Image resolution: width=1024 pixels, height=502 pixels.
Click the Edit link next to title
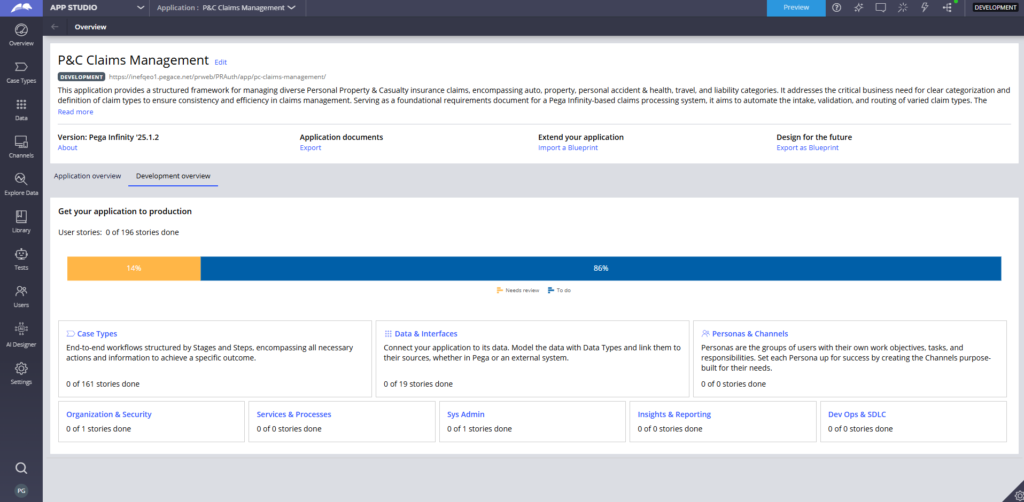(x=221, y=62)
